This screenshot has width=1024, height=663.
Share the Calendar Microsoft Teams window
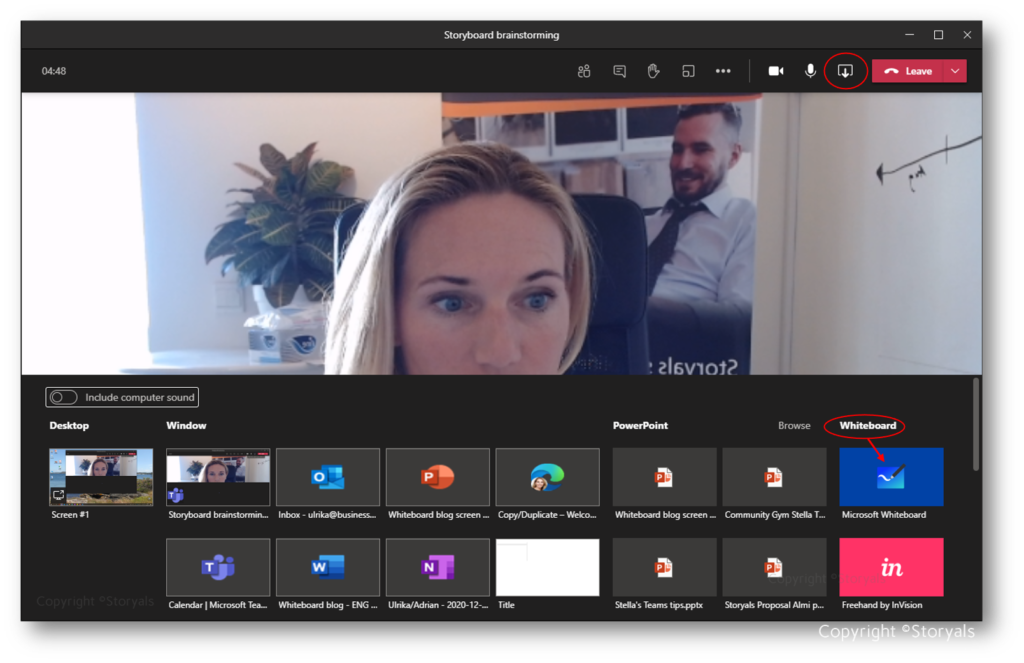[x=218, y=567]
